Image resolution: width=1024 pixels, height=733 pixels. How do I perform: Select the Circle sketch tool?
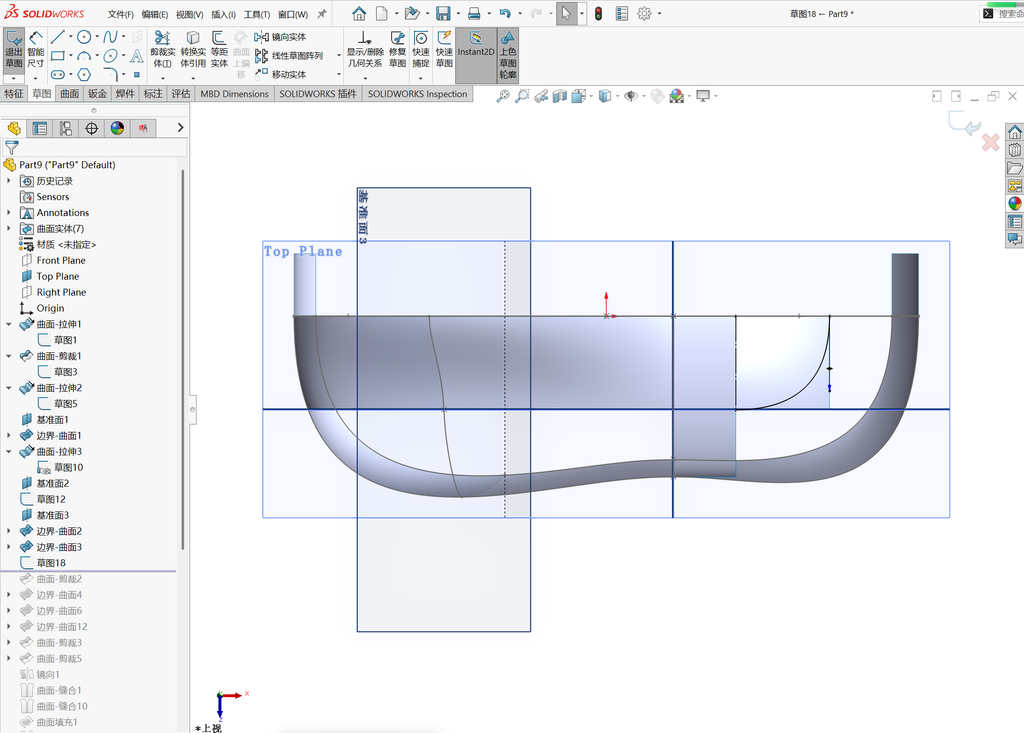(84, 37)
